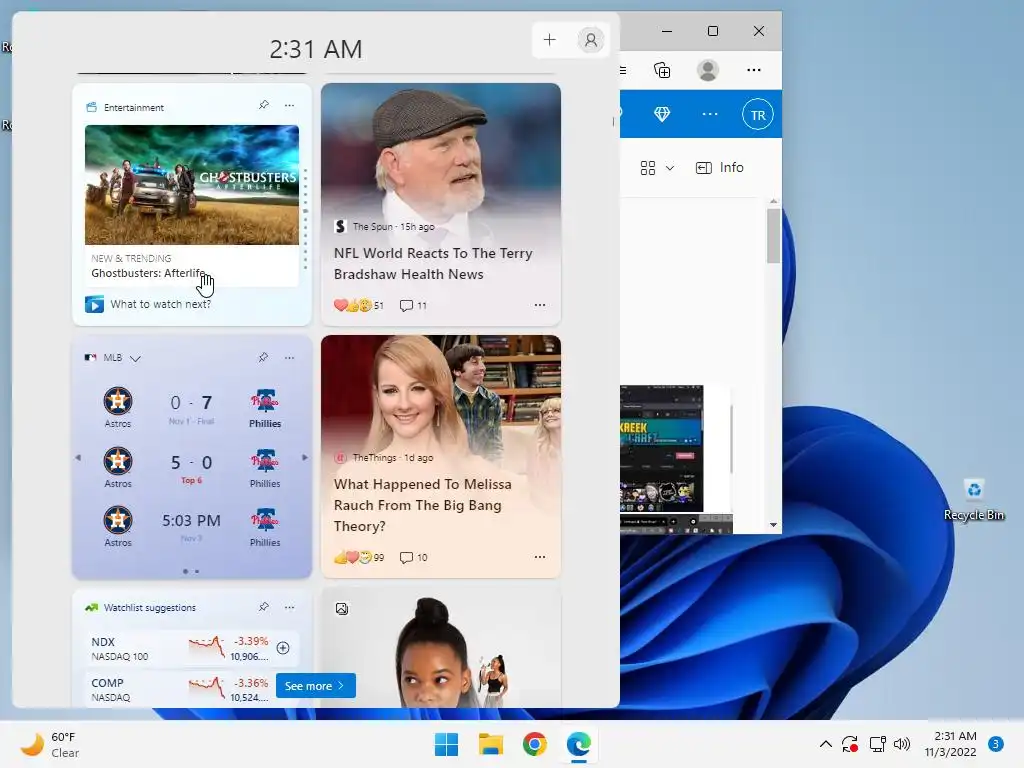
Task: Click the image icon on bottom news card
Action: click(x=342, y=609)
